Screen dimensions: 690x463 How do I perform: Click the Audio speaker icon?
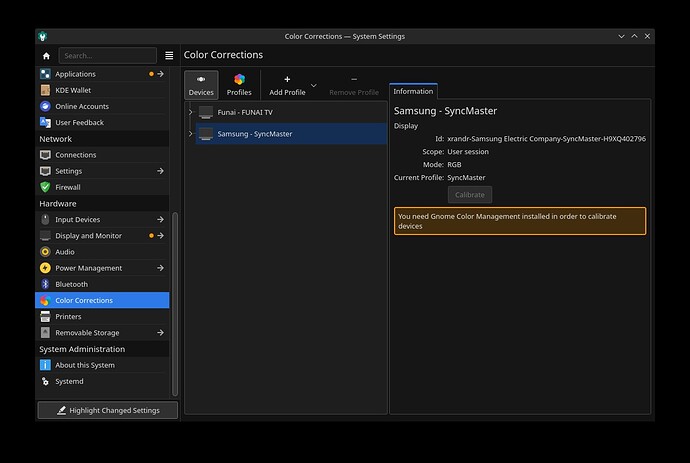point(45,252)
